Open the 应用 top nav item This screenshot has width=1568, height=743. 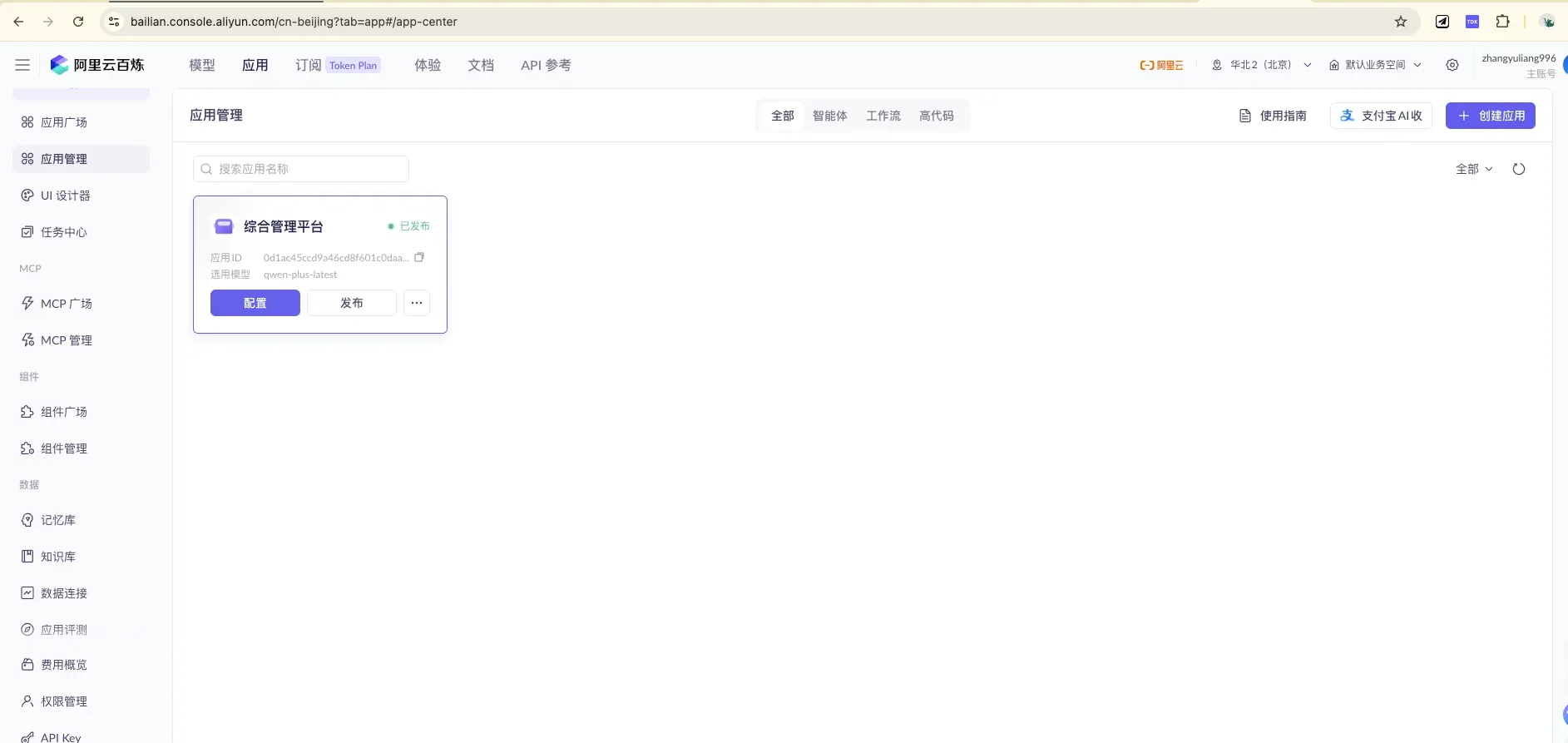255,65
